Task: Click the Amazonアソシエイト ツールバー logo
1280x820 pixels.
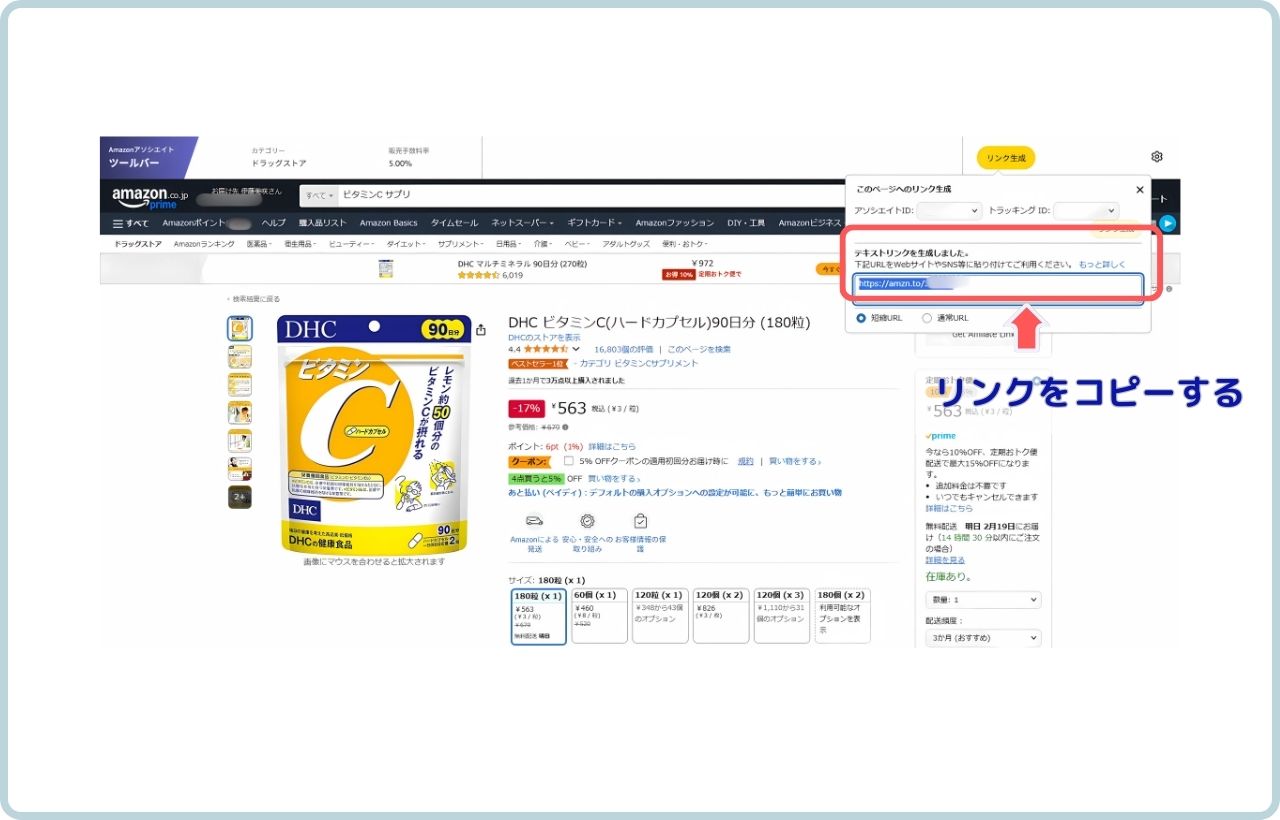Action: (149, 157)
